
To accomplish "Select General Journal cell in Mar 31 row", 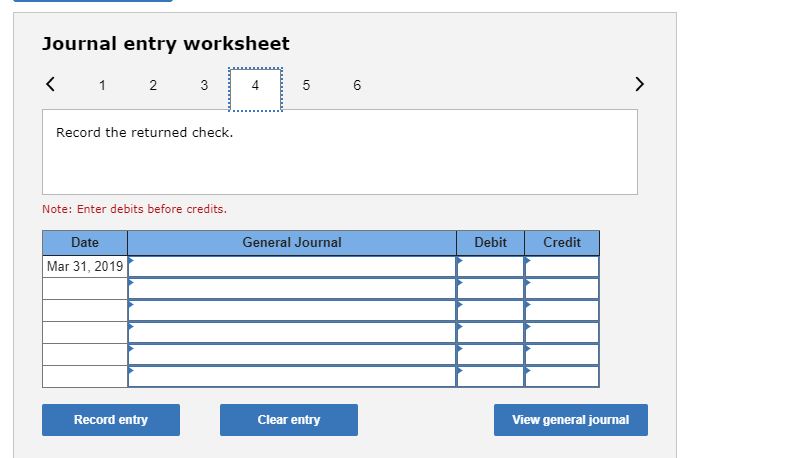I will pos(292,266).
